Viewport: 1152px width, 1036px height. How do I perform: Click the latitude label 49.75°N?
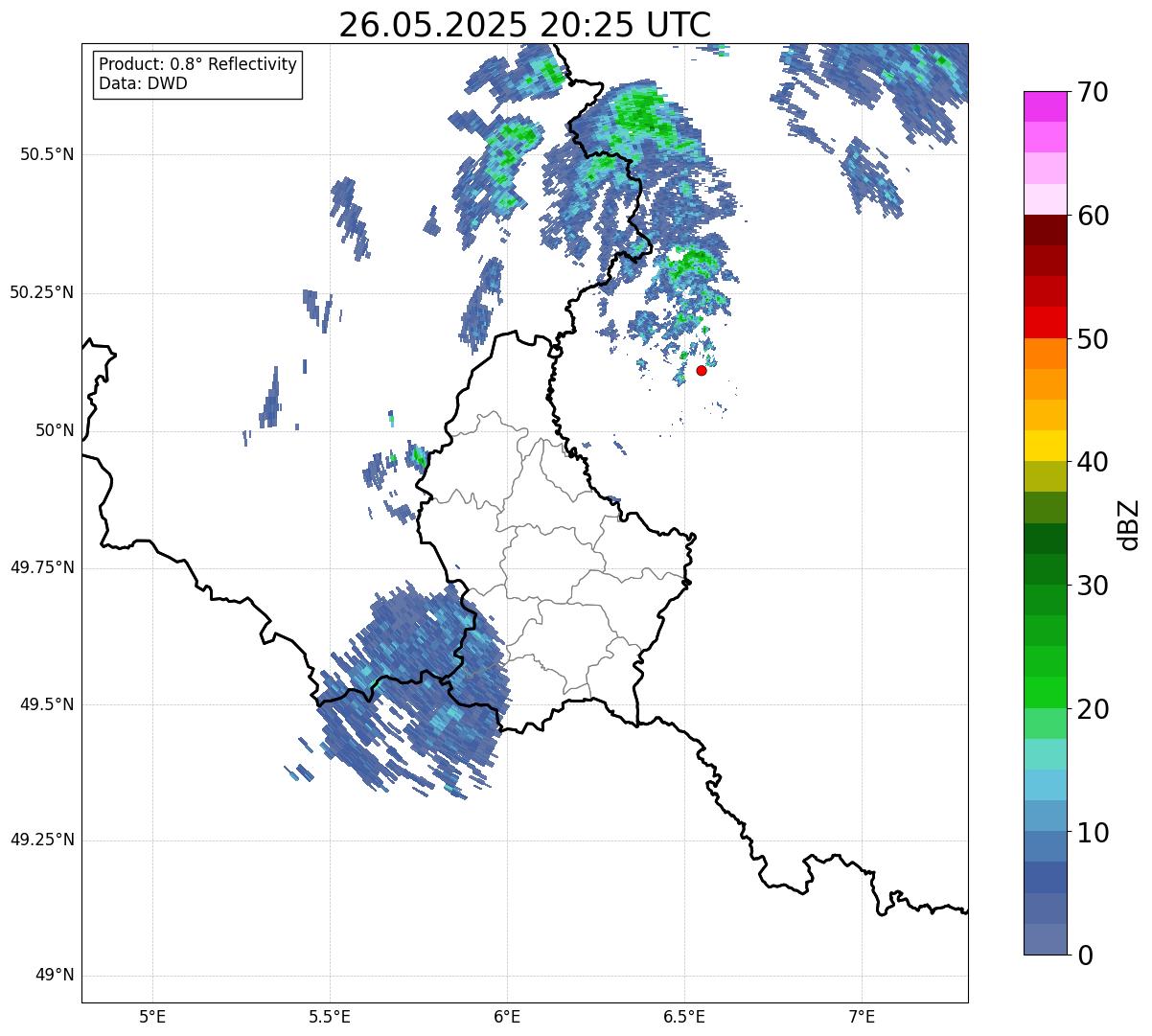(41, 567)
